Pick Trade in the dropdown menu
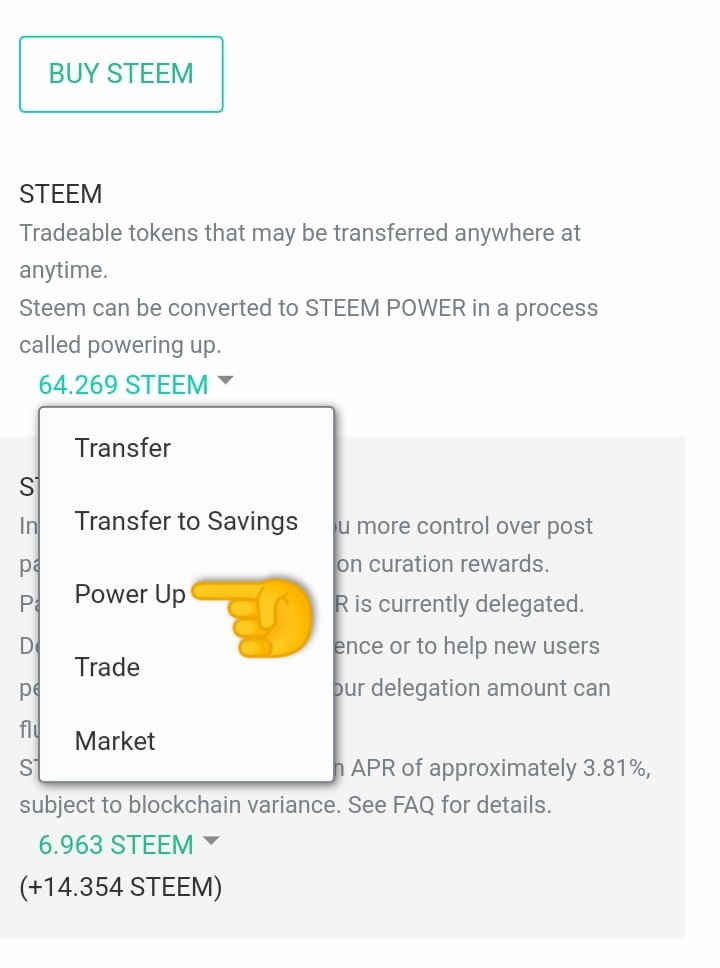 click(x=107, y=667)
